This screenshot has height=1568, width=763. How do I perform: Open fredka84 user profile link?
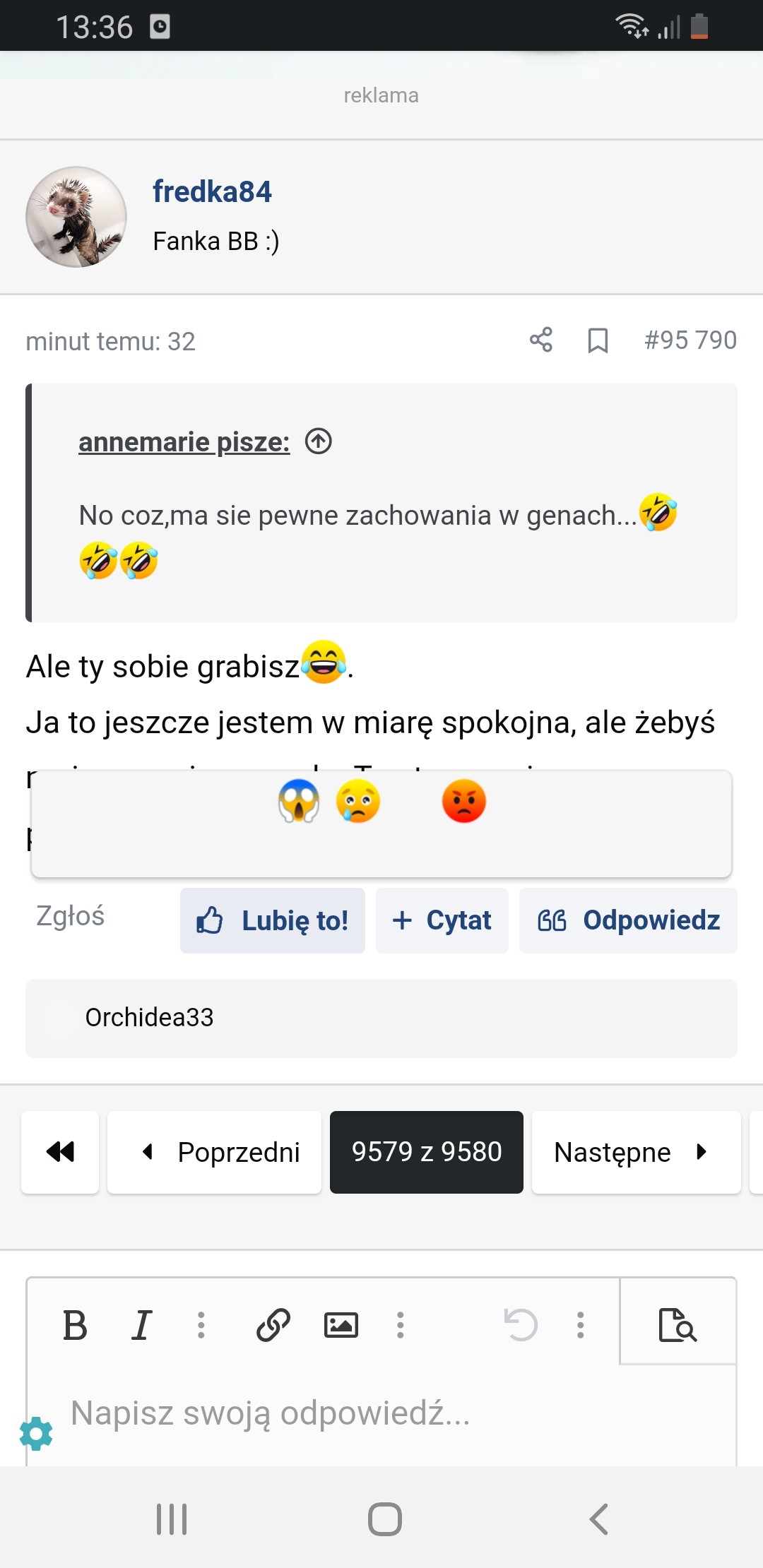click(212, 191)
